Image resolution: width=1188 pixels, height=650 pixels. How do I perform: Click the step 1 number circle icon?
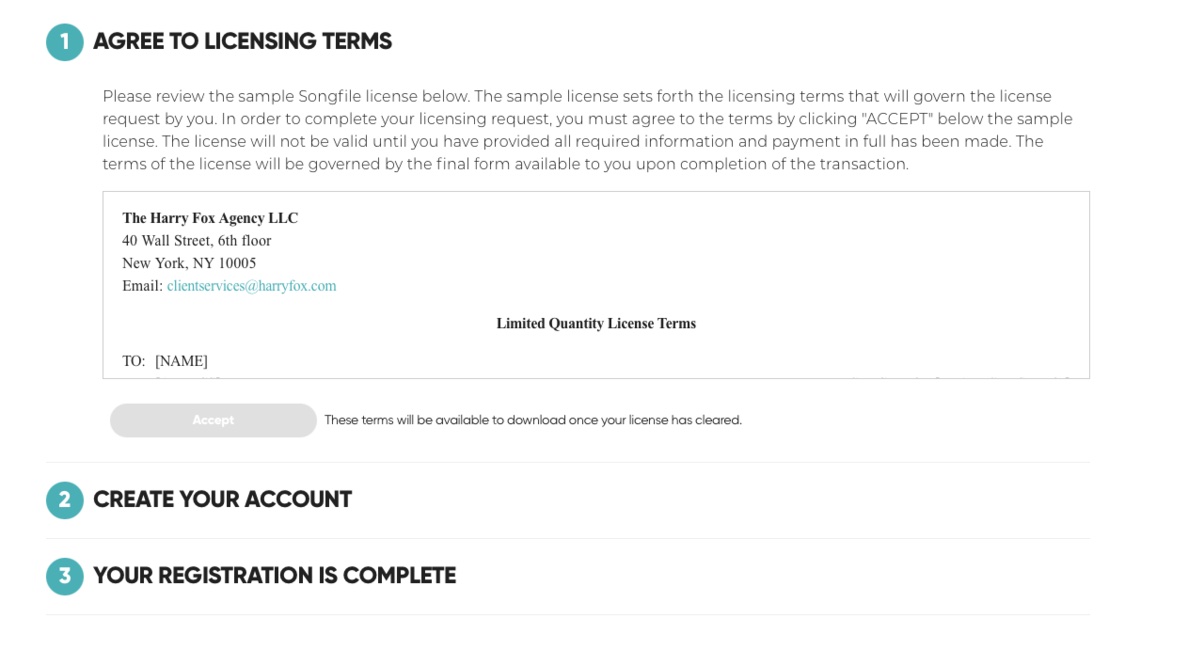pyautogui.click(x=65, y=42)
